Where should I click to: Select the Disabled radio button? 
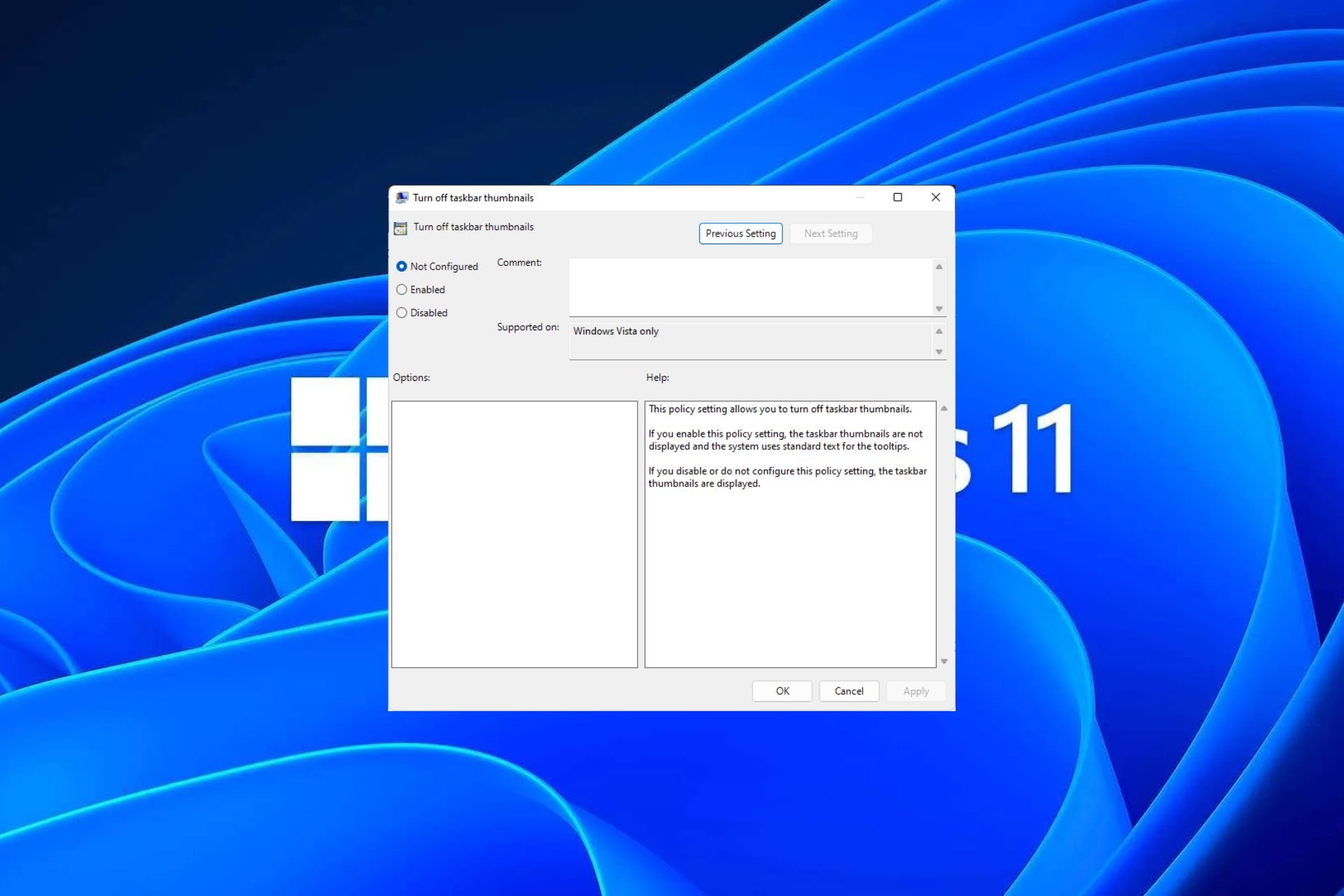click(x=403, y=312)
